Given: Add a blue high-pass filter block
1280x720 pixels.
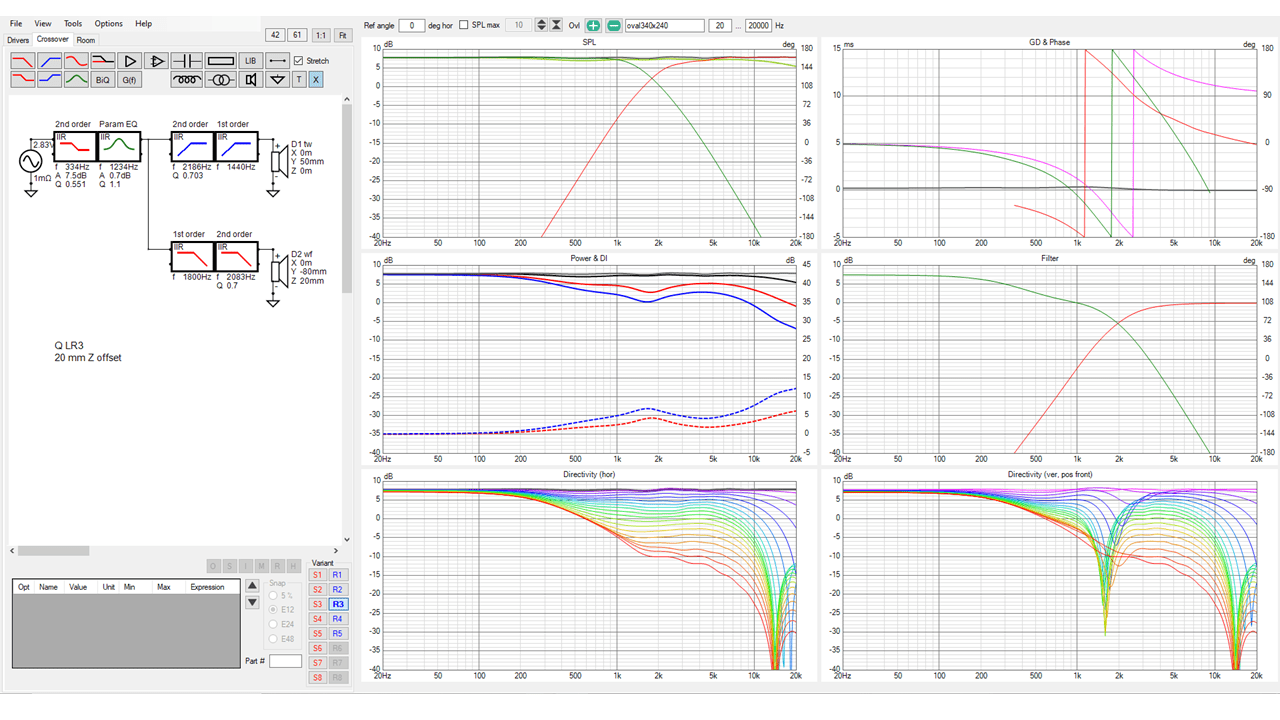Looking at the screenshot, I should 50,61.
